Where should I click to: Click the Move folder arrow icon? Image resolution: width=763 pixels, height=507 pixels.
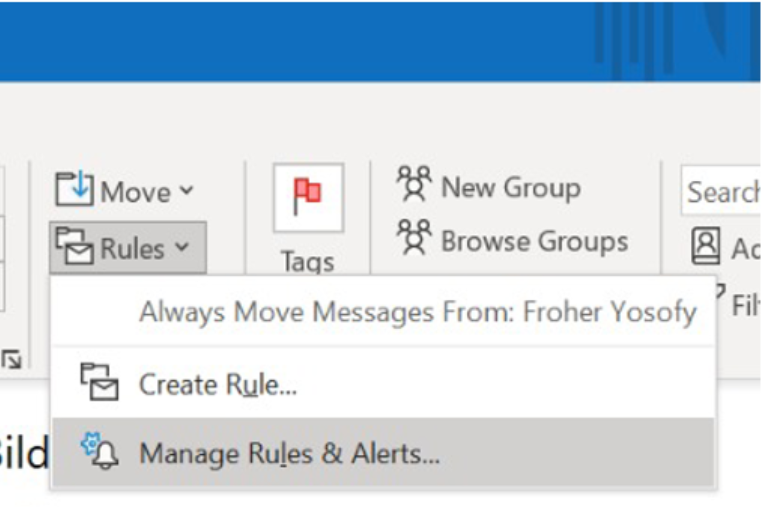click(x=74, y=190)
